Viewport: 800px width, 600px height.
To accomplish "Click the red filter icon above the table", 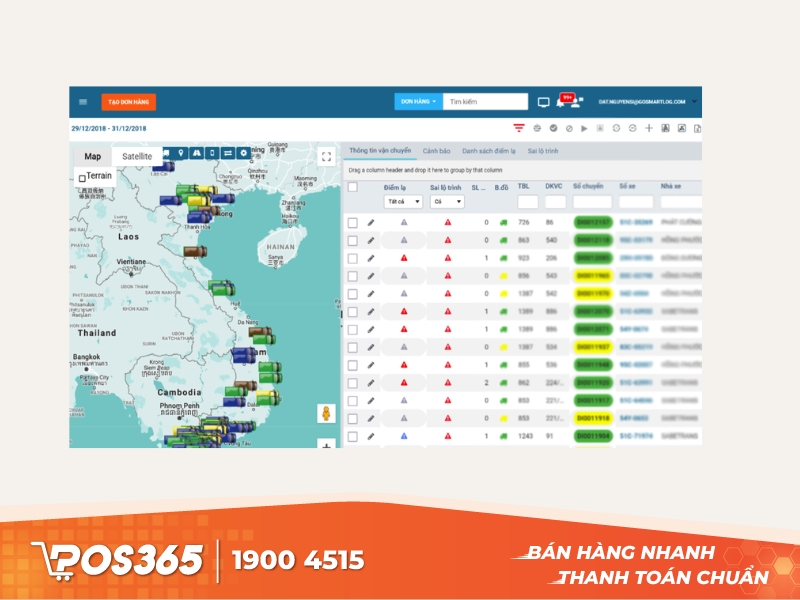I will click(x=518, y=127).
